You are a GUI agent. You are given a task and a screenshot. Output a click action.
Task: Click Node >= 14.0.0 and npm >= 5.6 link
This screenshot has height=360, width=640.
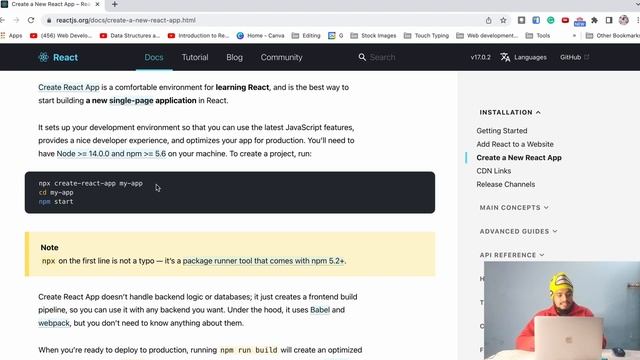coord(111,153)
